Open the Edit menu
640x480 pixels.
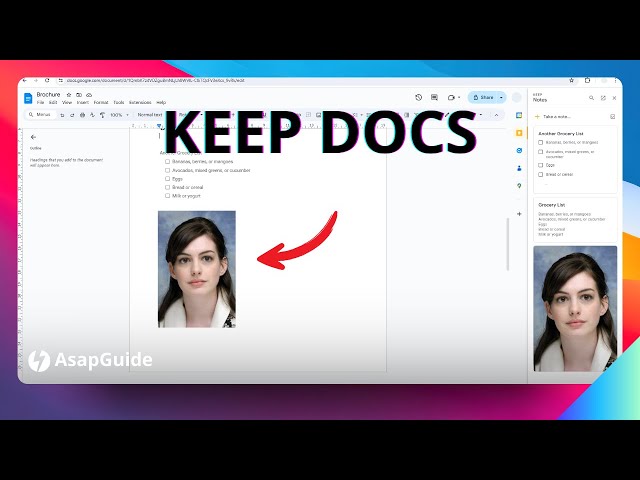point(53,102)
